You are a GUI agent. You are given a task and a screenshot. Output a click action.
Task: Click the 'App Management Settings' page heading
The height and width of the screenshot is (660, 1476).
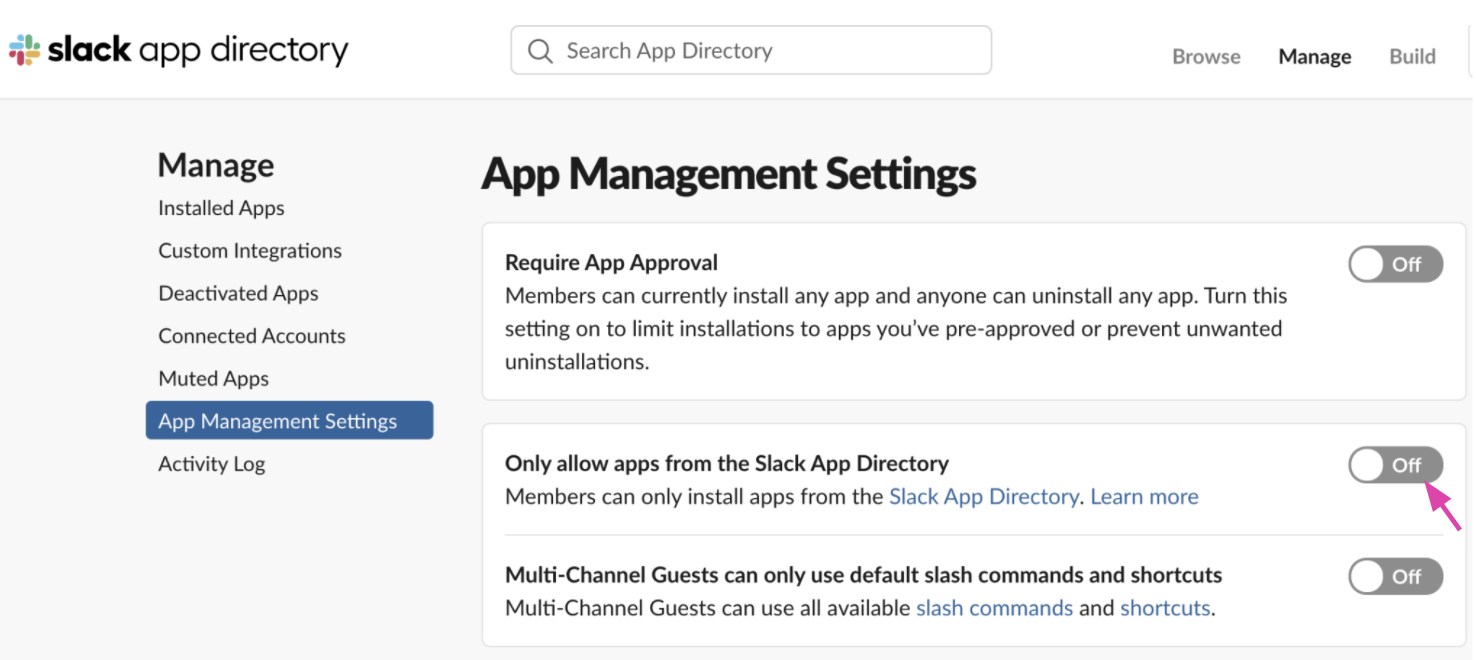point(729,174)
